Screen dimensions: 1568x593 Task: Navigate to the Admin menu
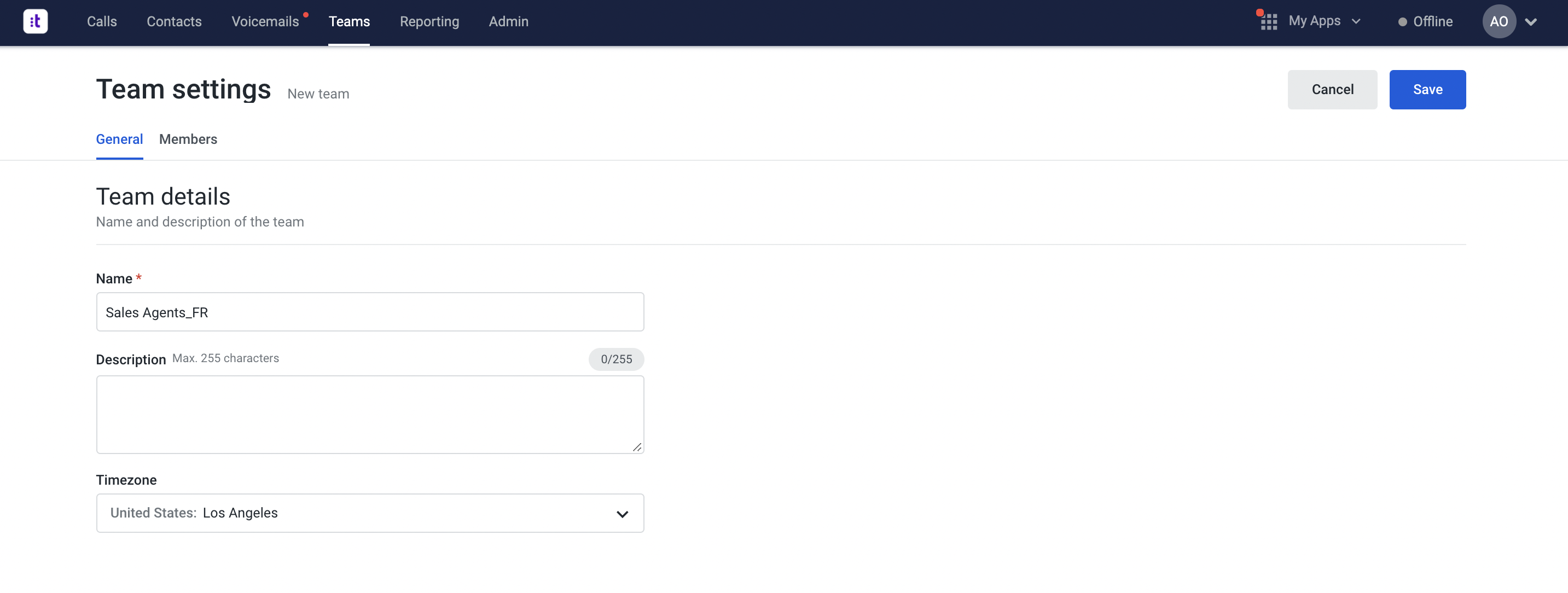click(508, 21)
